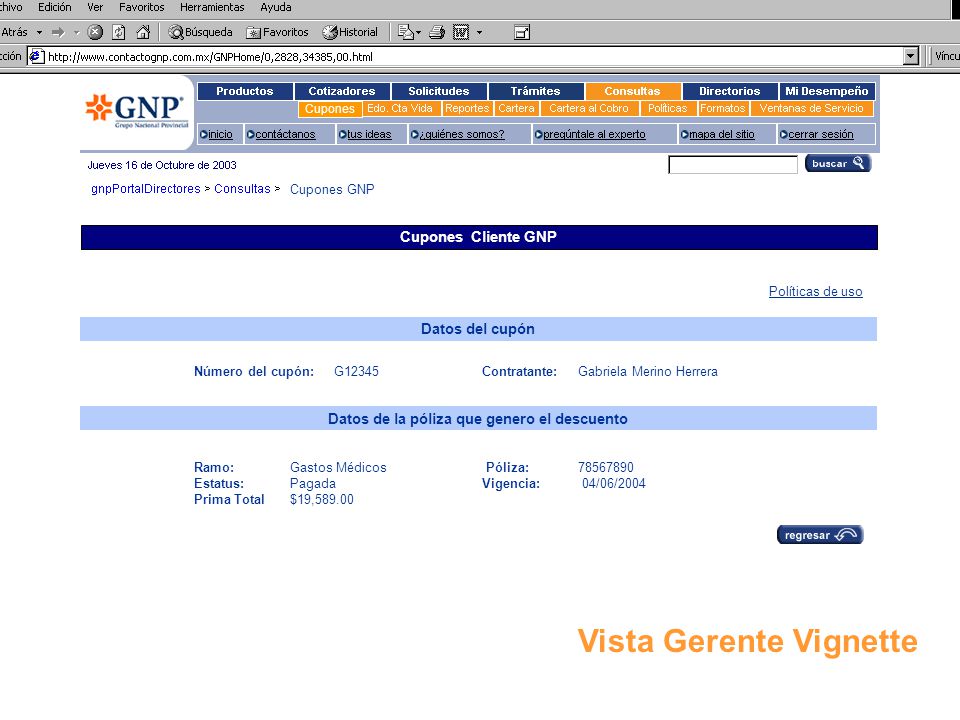Click the name Gabriela Merino Herrera
The width and height of the screenshot is (960, 720).
pyautogui.click(x=648, y=371)
